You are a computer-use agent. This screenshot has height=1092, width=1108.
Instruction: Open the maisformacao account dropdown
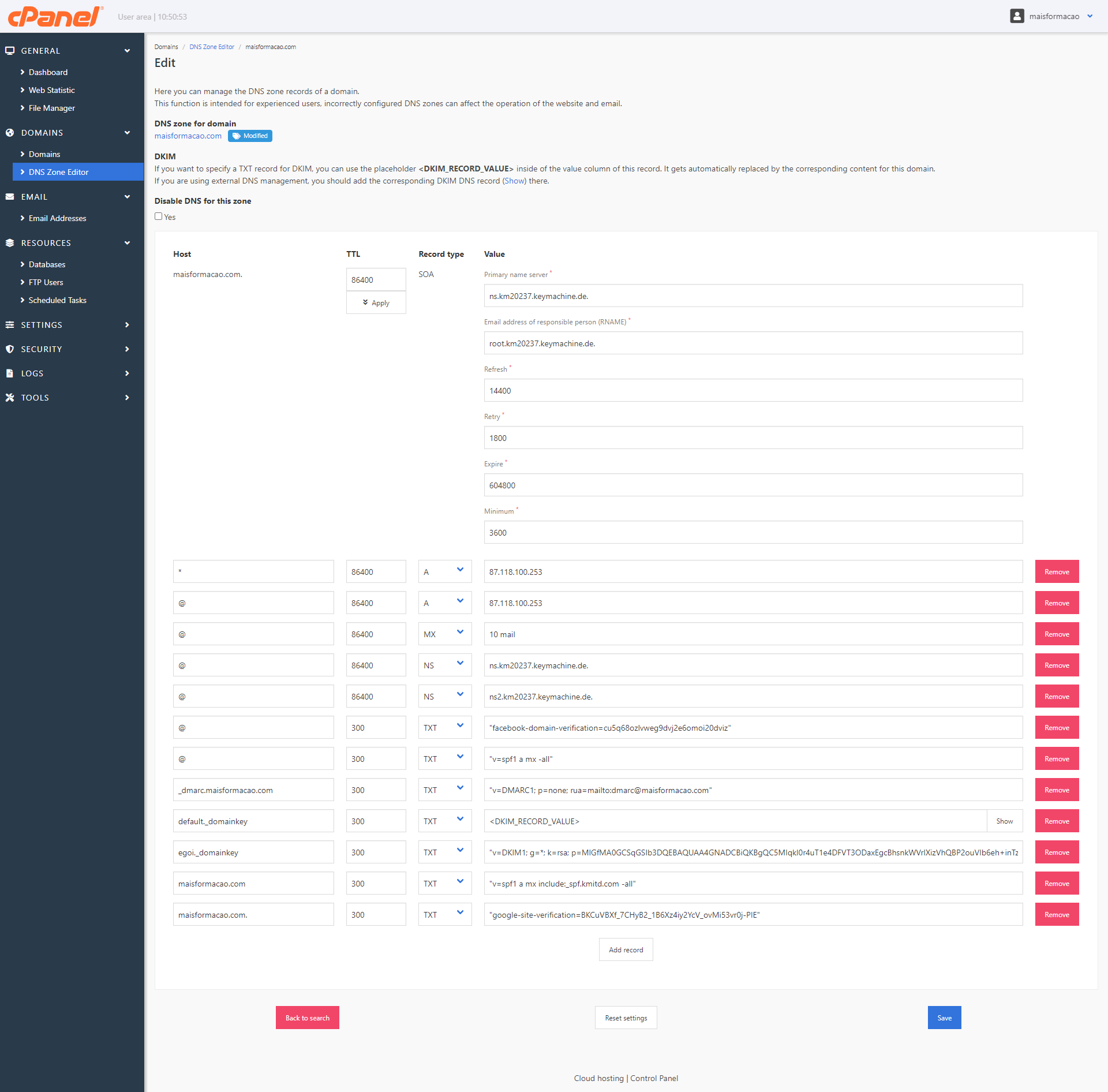[1090, 16]
